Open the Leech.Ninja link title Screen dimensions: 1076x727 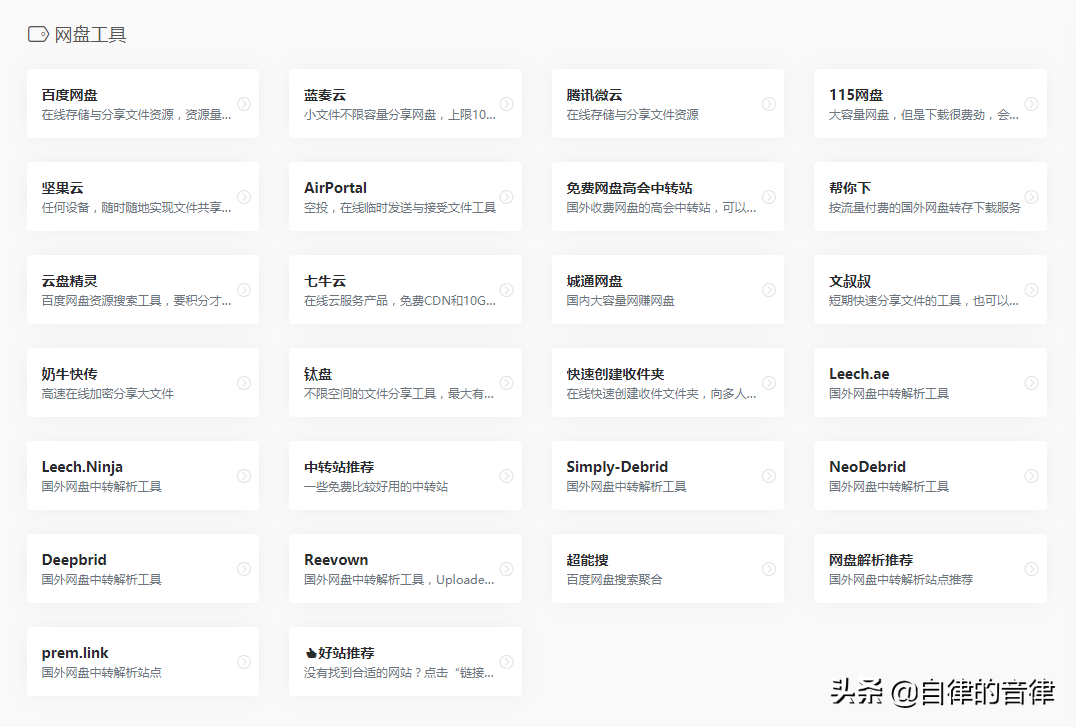(82, 467)
